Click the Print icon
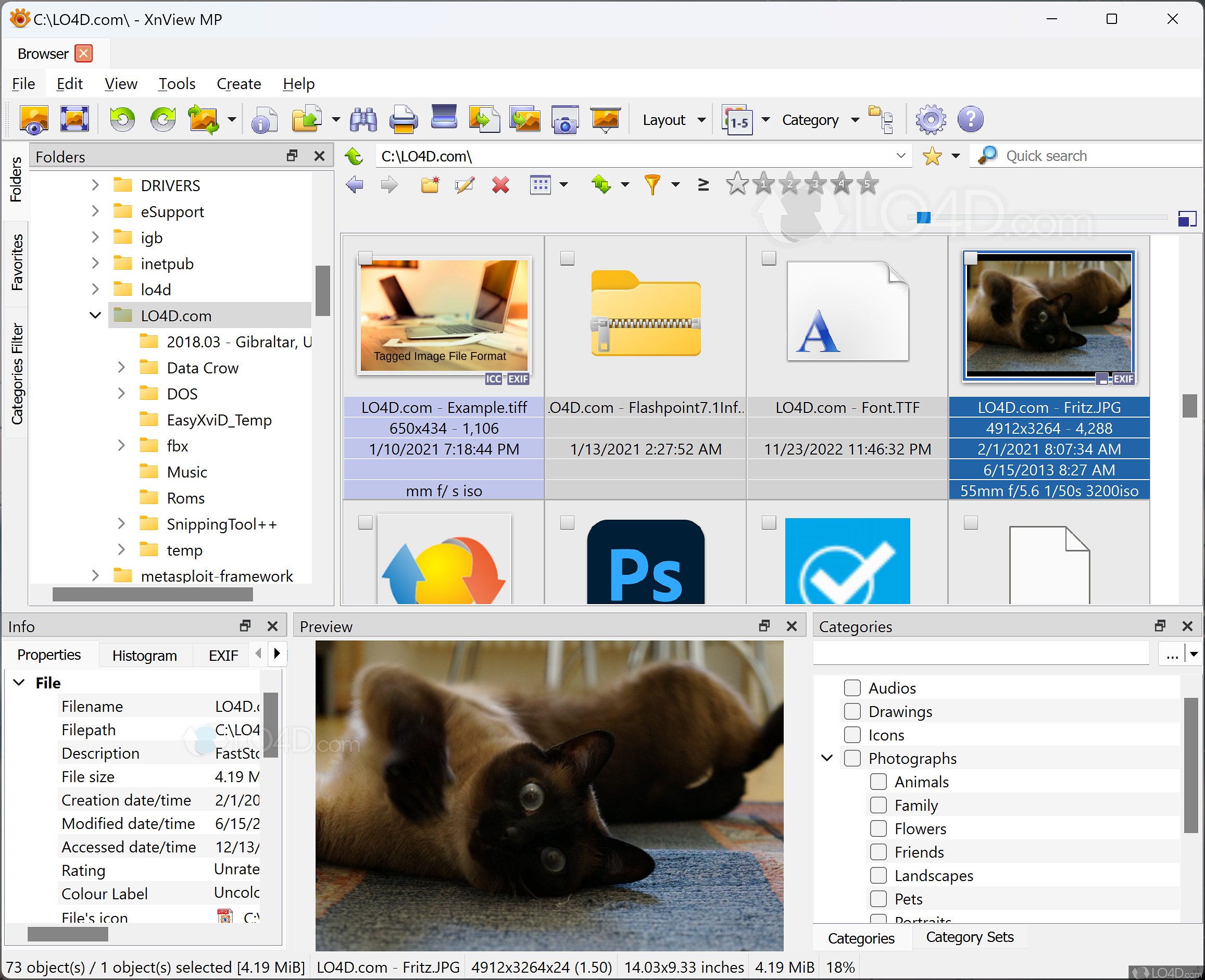 pos(404,120)
